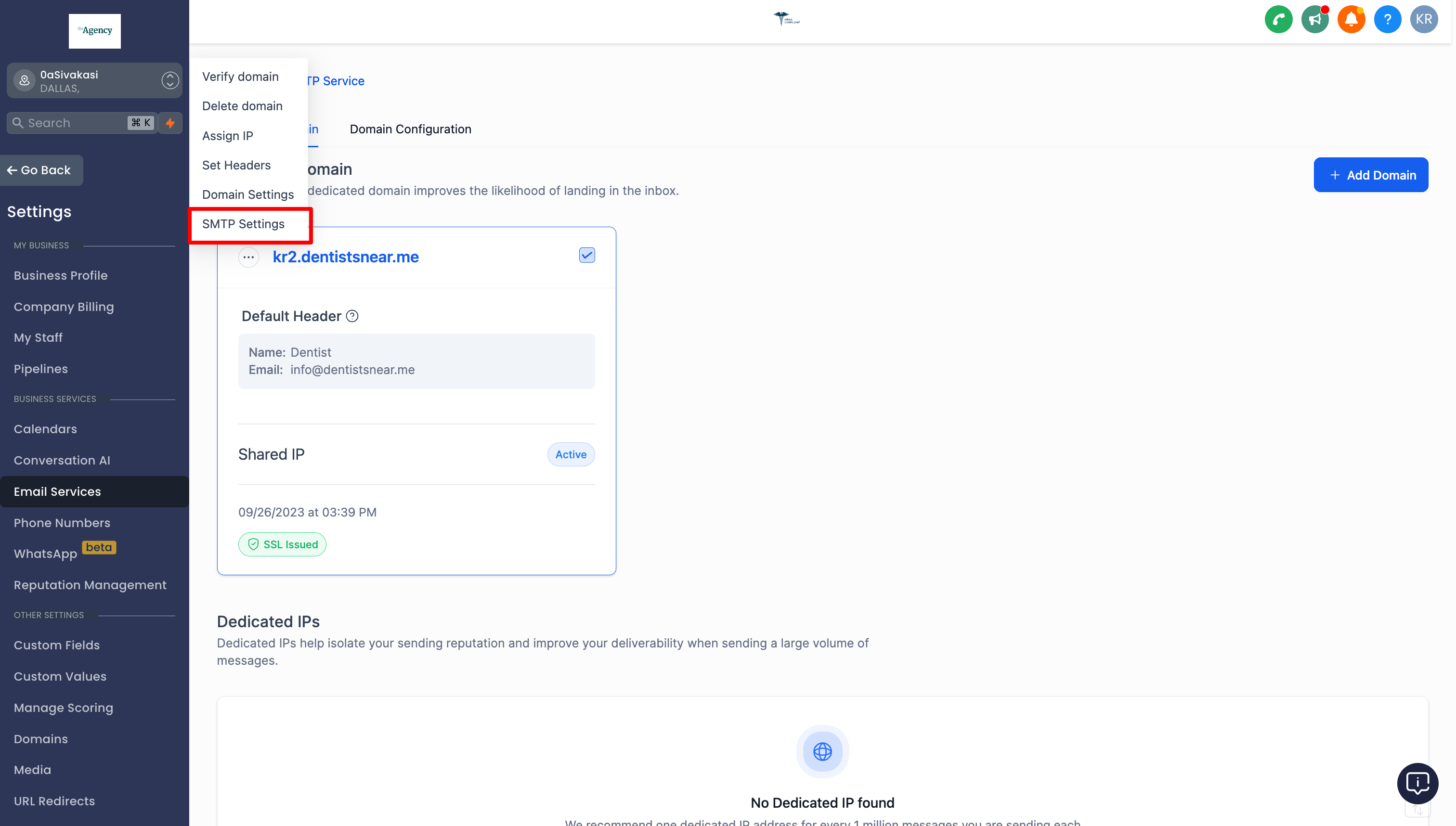The image size is (1456, 826).
Task: Click the blue help question mark icon
Action: tap(1387, 19)
